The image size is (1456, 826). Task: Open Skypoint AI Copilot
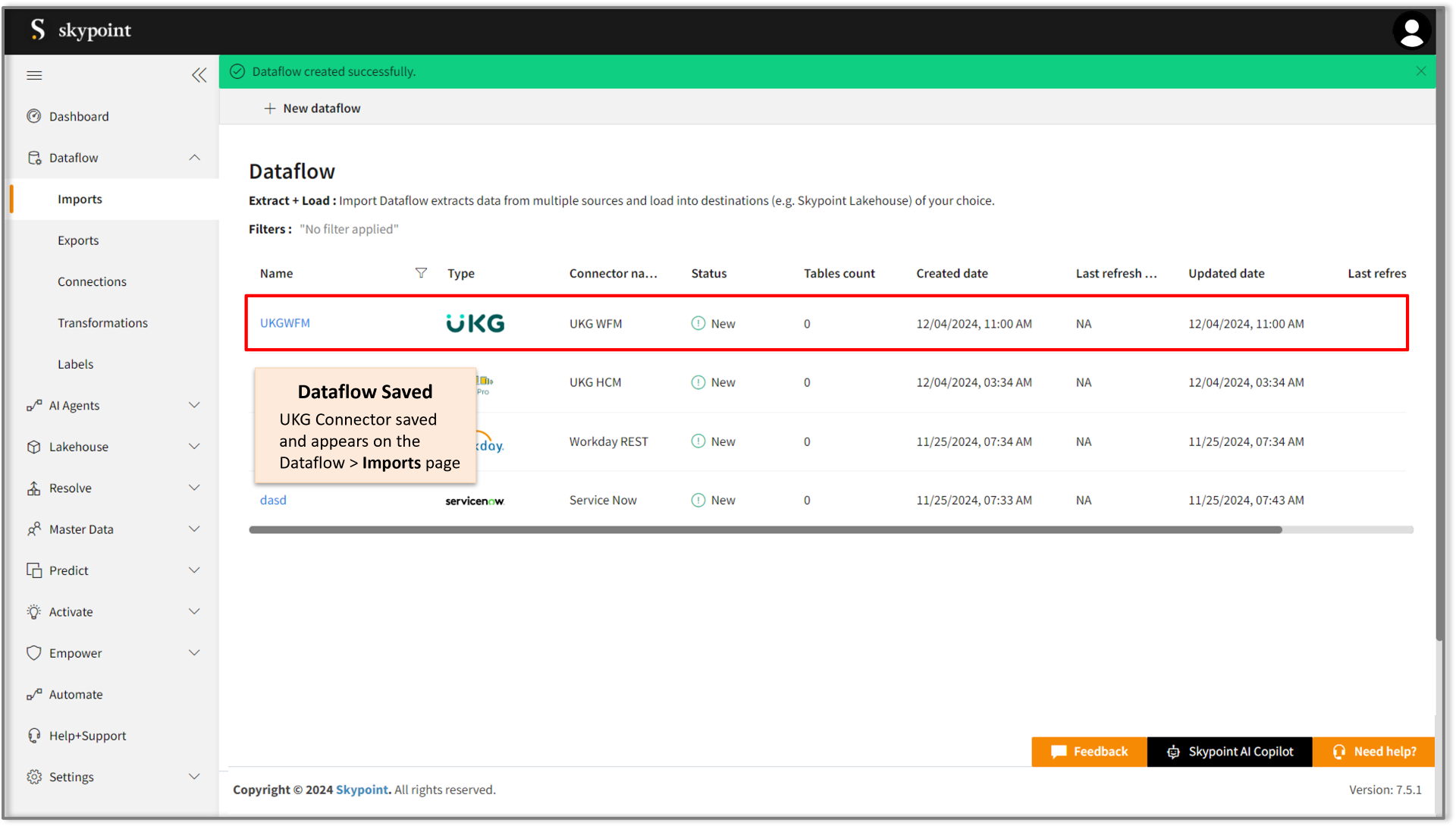tap(1229, 752)
